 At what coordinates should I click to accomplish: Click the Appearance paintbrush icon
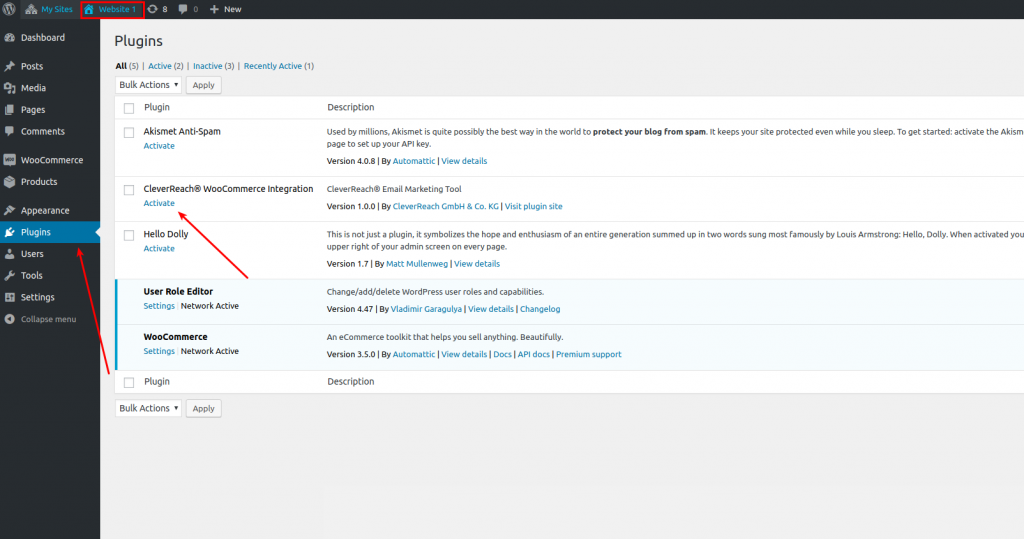coord(10,210)
